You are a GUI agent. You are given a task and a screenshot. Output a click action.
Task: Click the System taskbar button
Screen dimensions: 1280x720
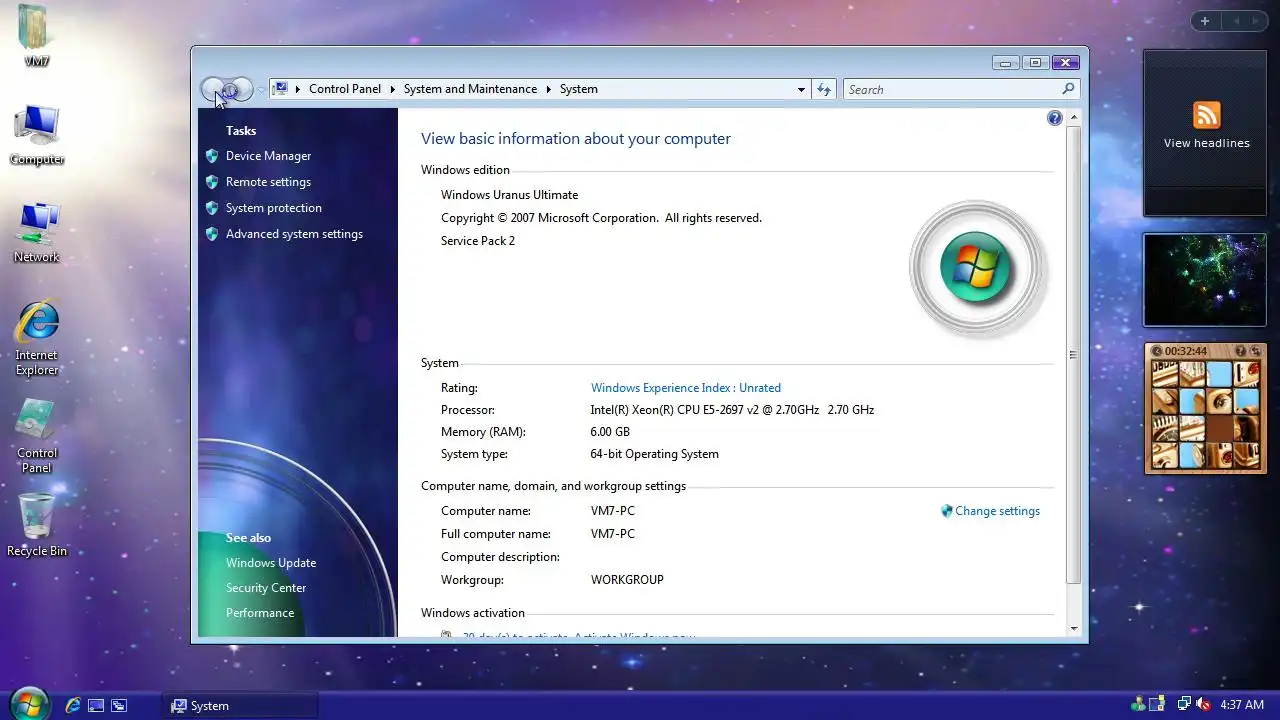pyautogui.click(x=240, y=705)
